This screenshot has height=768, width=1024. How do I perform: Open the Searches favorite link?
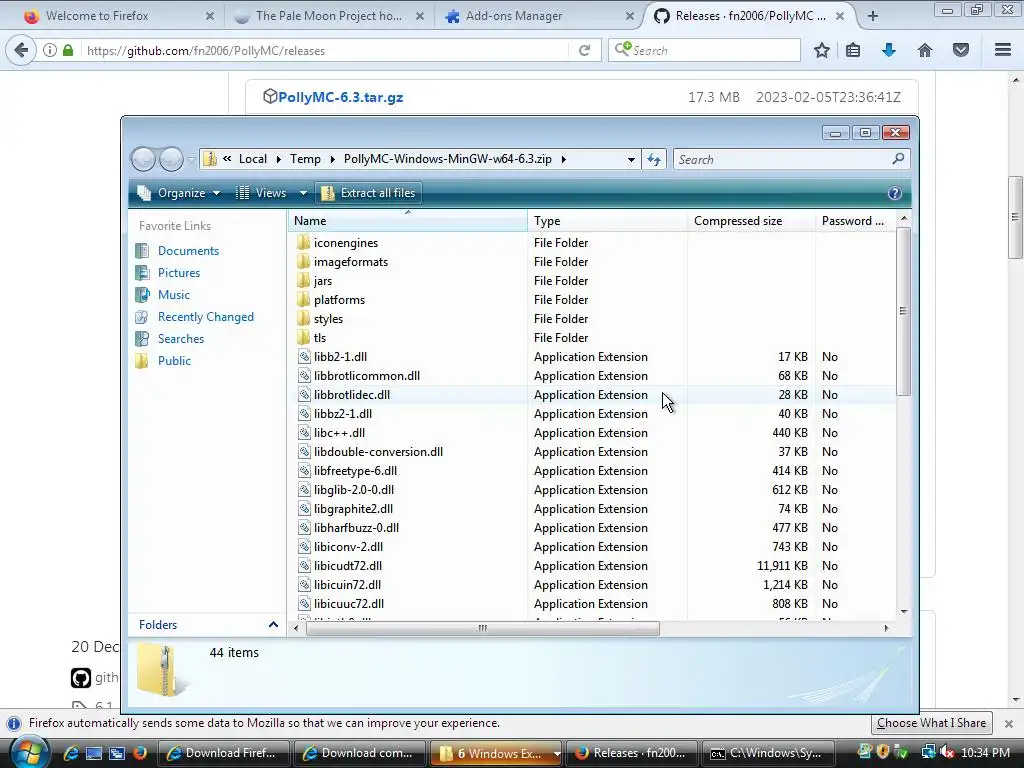coord(181,339)
